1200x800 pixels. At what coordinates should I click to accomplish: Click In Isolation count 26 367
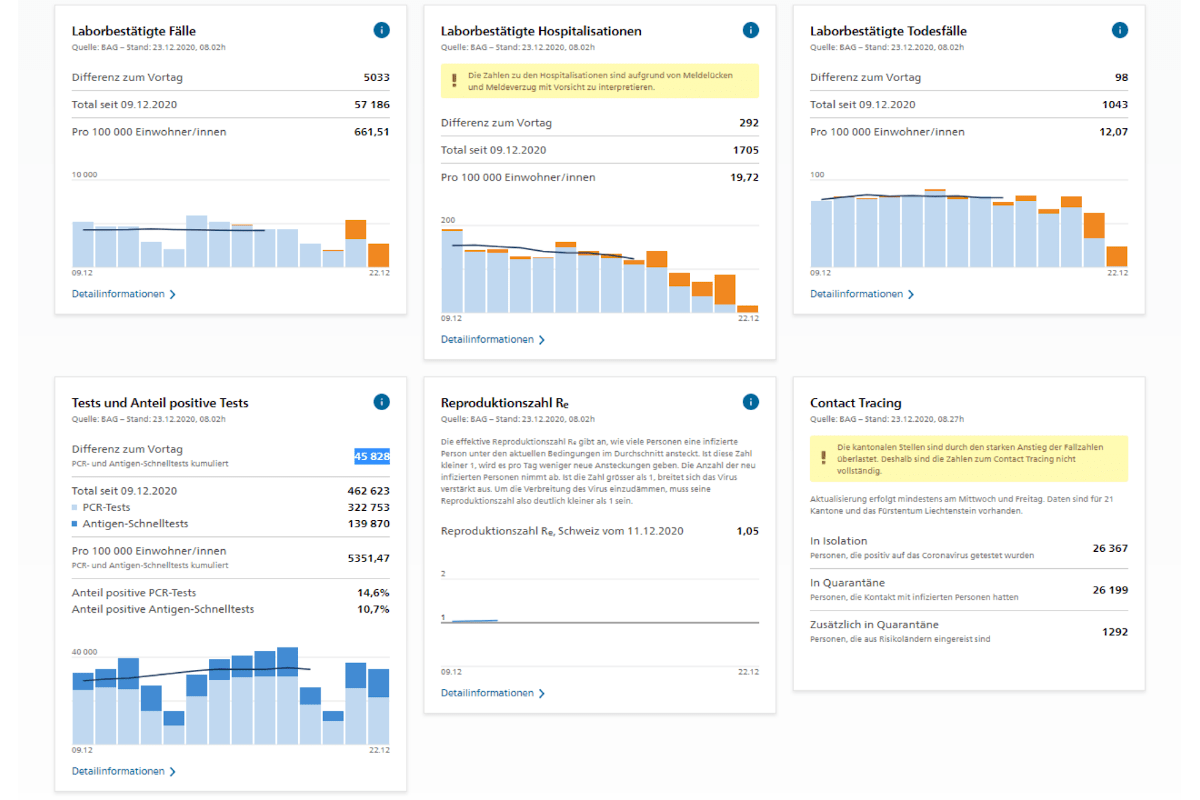coord(1111,548)
